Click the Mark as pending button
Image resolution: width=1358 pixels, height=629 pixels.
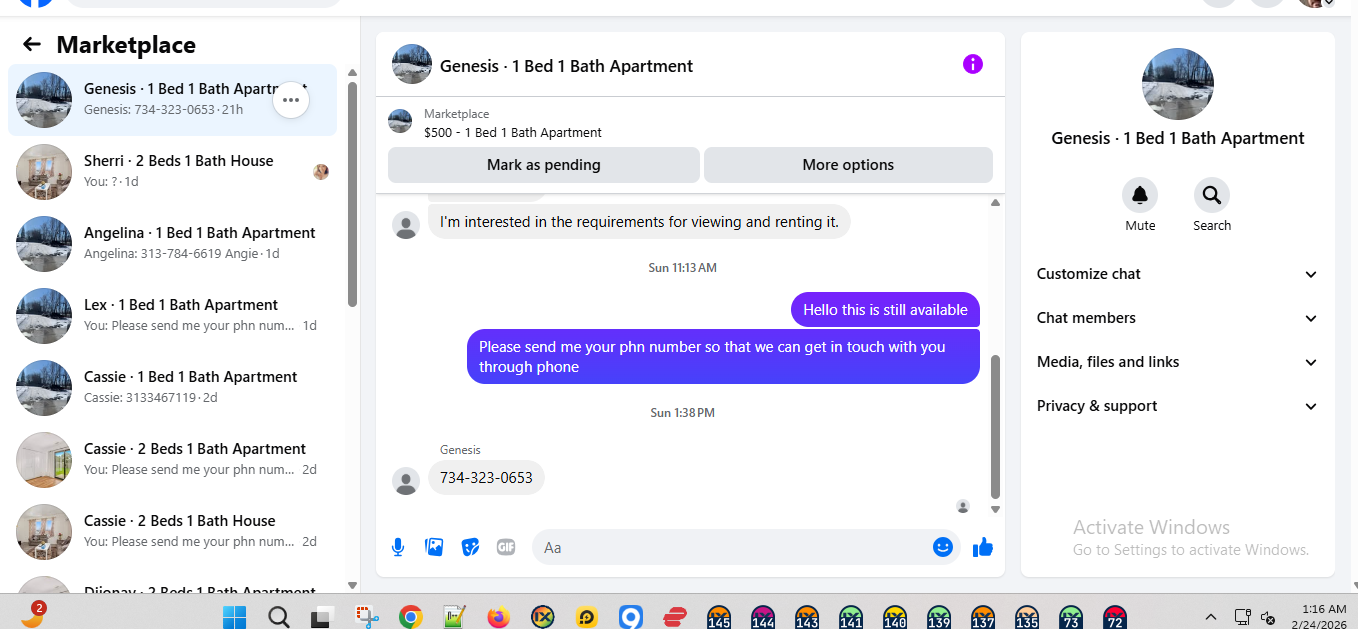coord(544,165)
